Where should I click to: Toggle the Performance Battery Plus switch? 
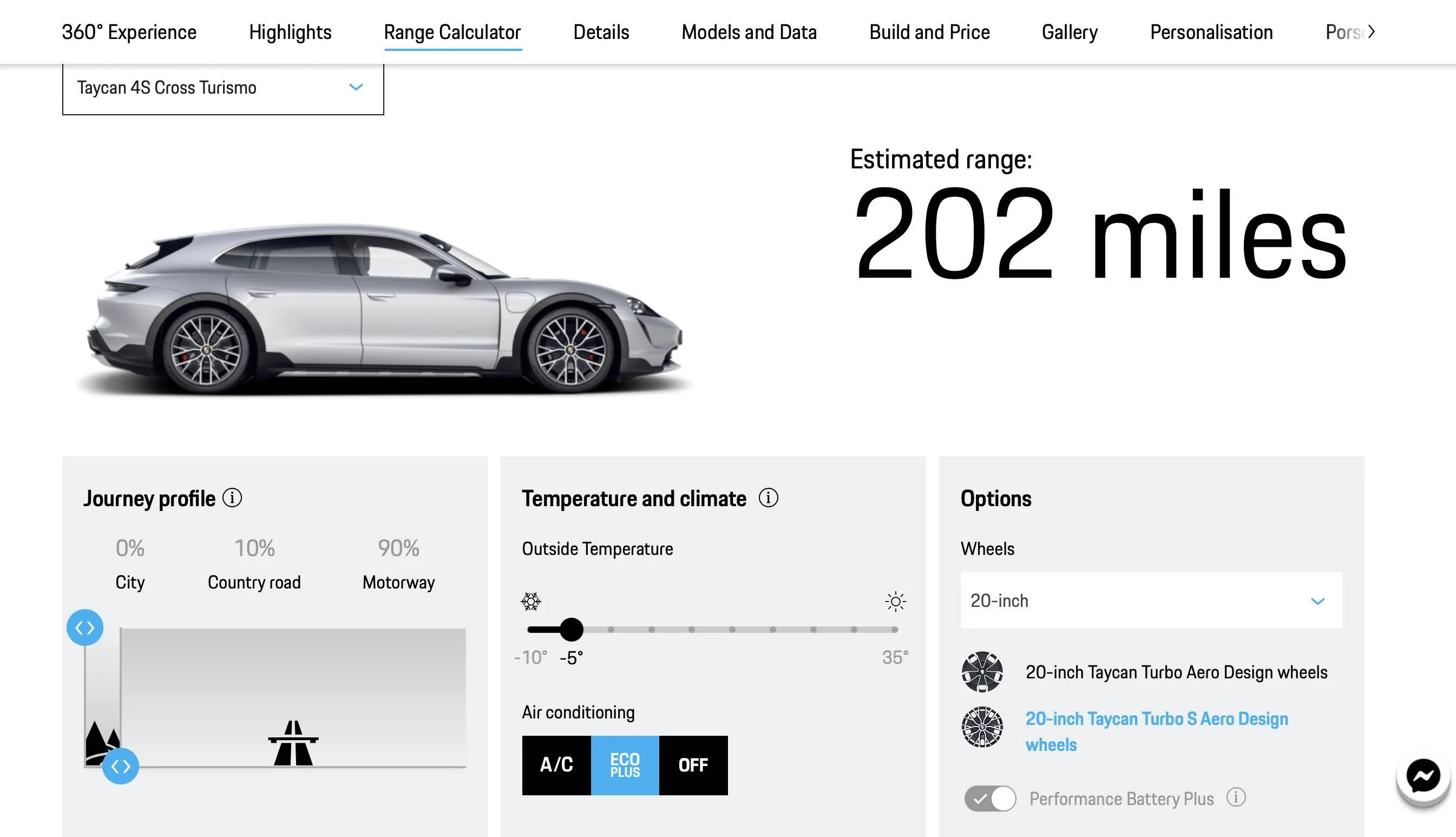[990, 799]
